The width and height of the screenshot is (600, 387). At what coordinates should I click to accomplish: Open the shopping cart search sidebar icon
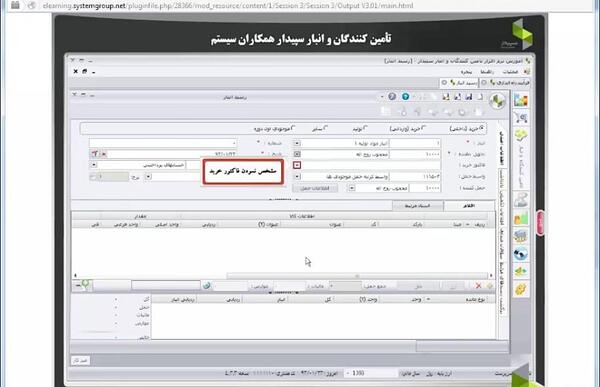(x=521, y=118)
